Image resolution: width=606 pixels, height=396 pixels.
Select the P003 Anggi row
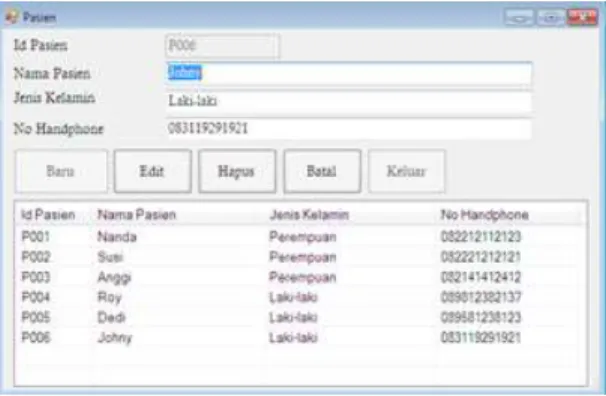(300, 277)
